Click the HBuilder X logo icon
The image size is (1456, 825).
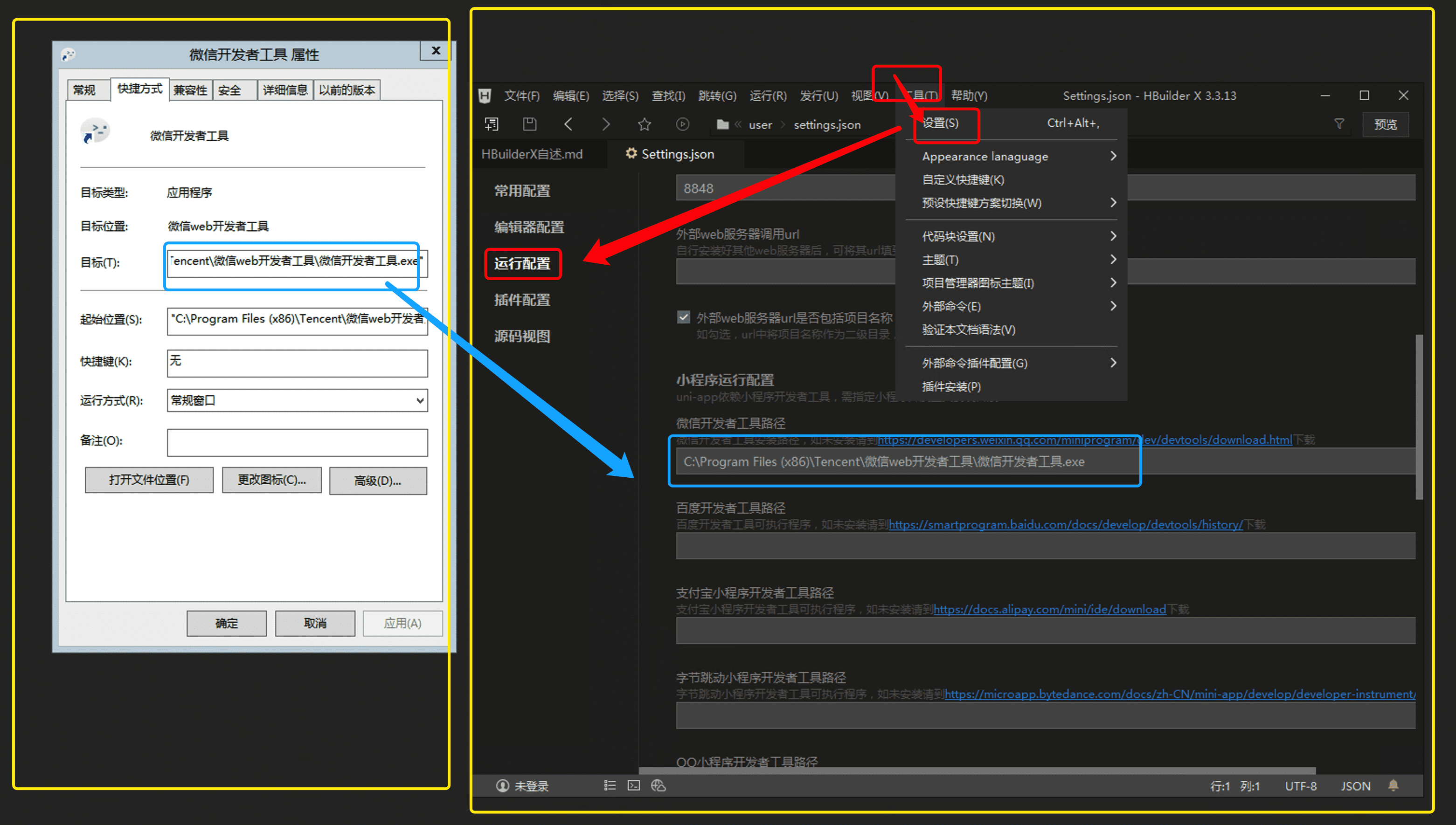485,96
